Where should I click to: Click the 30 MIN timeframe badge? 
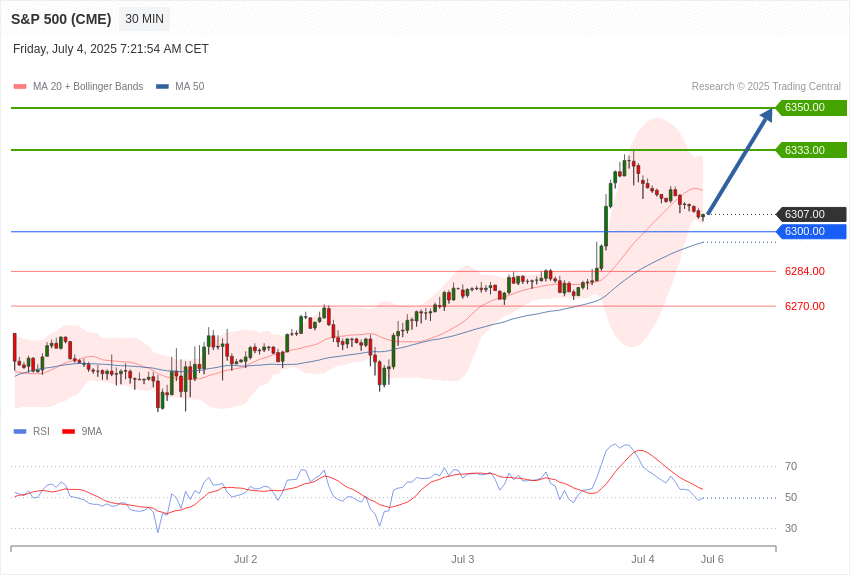point(144,19)
